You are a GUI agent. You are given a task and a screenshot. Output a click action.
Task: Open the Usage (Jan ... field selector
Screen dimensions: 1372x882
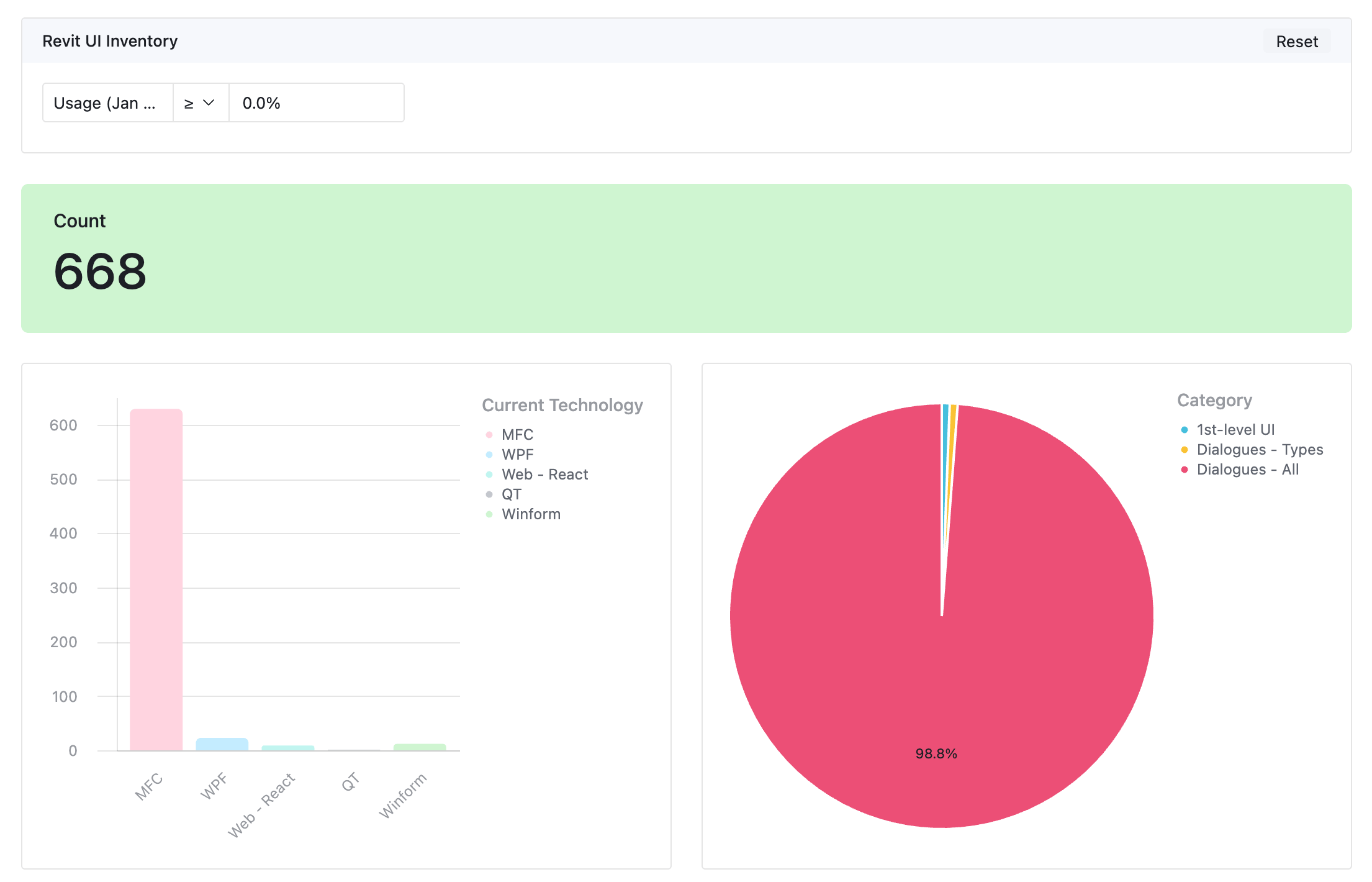tap(108, 103)
